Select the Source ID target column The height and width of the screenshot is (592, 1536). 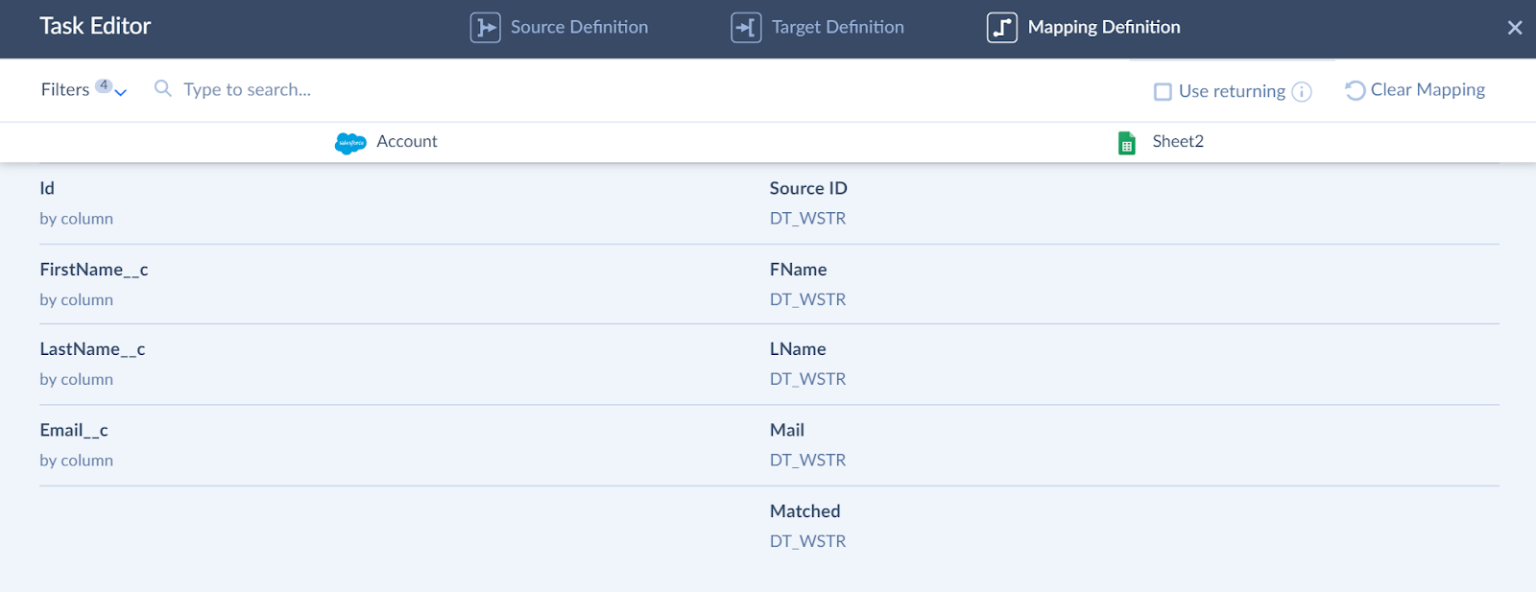pyautogui.click(x=808, y=202)
